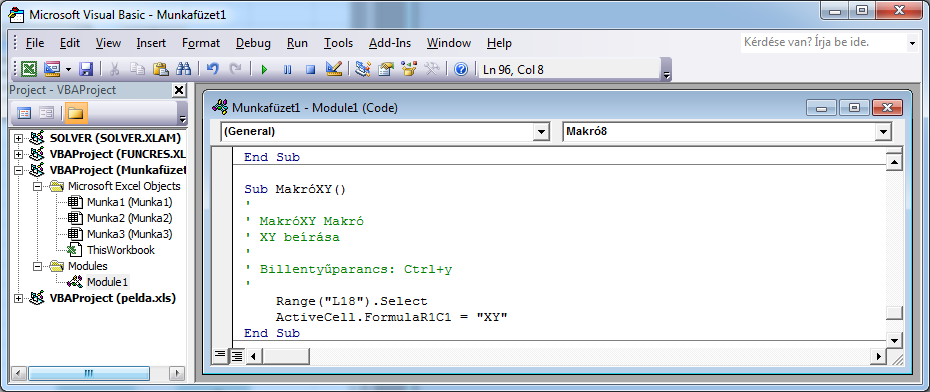930x392 pixels.
Task: Collapse the VBAProject (Munkafüzet node
Action: click(18, 170)
